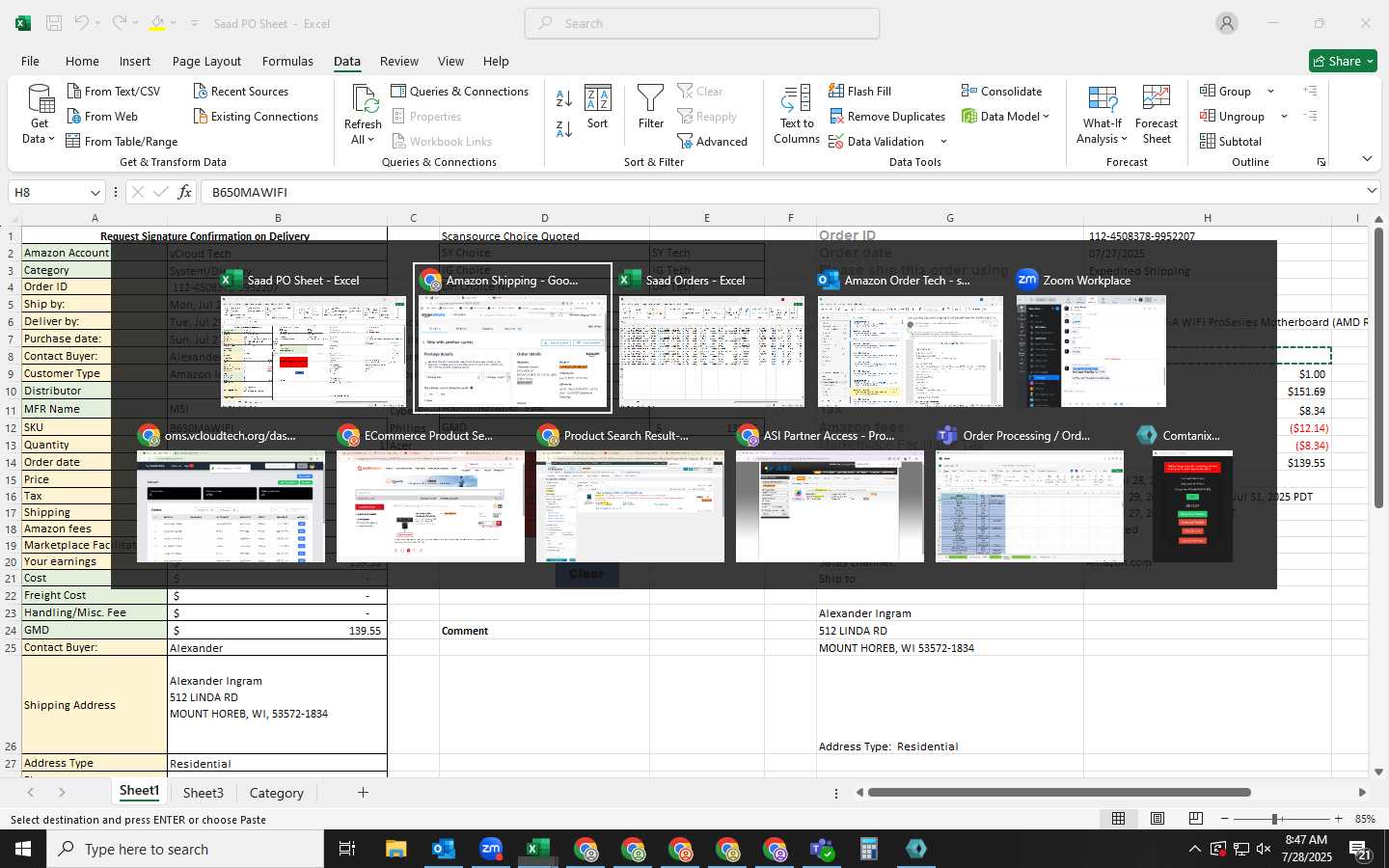Image resolution: width=1389 pixels, height=868 pixels.
Task: Select ASI Partner Access window thumbnail
Action: pos(830,494)
